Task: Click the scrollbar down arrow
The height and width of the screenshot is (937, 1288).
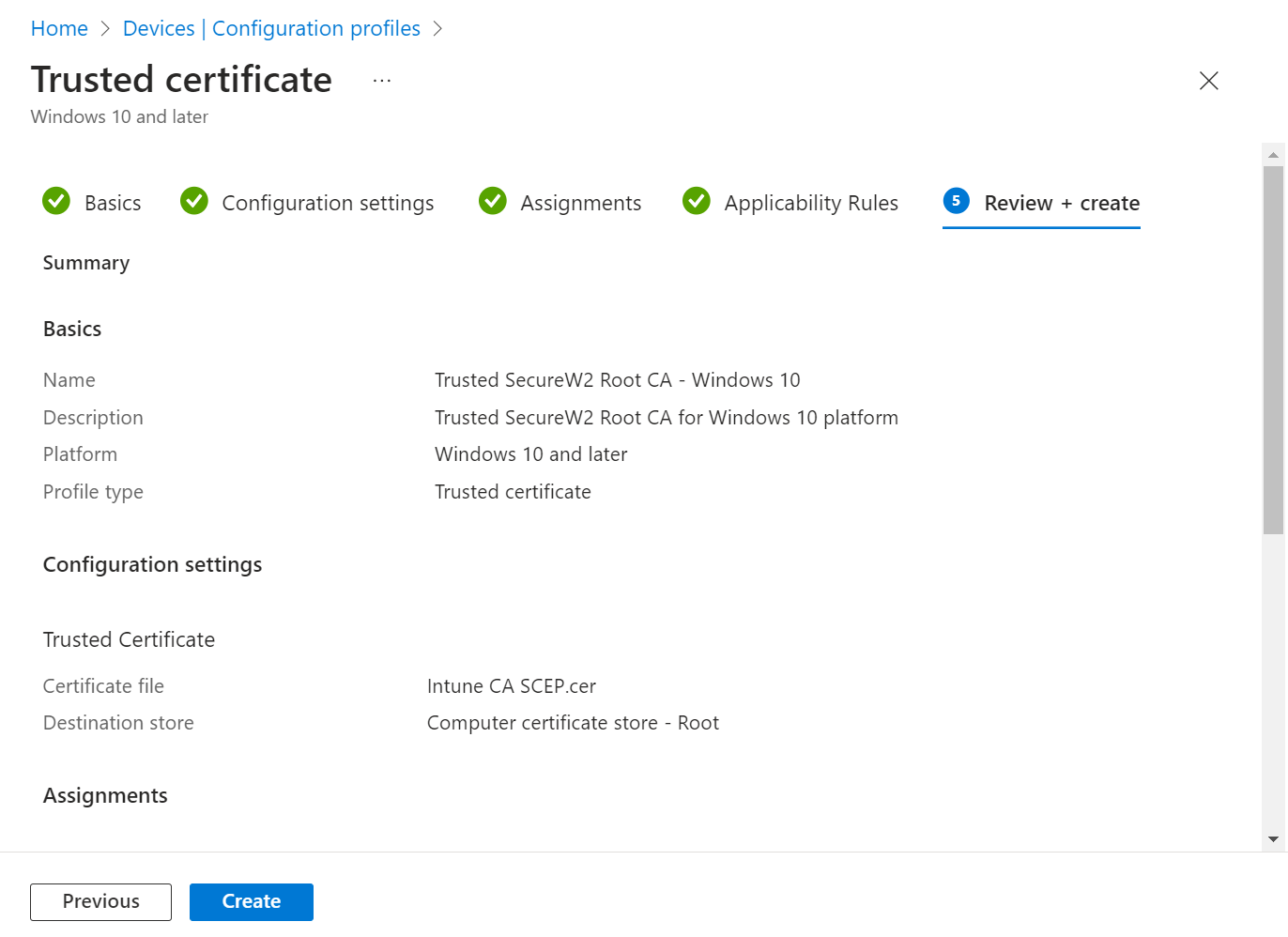Action: [x=1273, y=839]
